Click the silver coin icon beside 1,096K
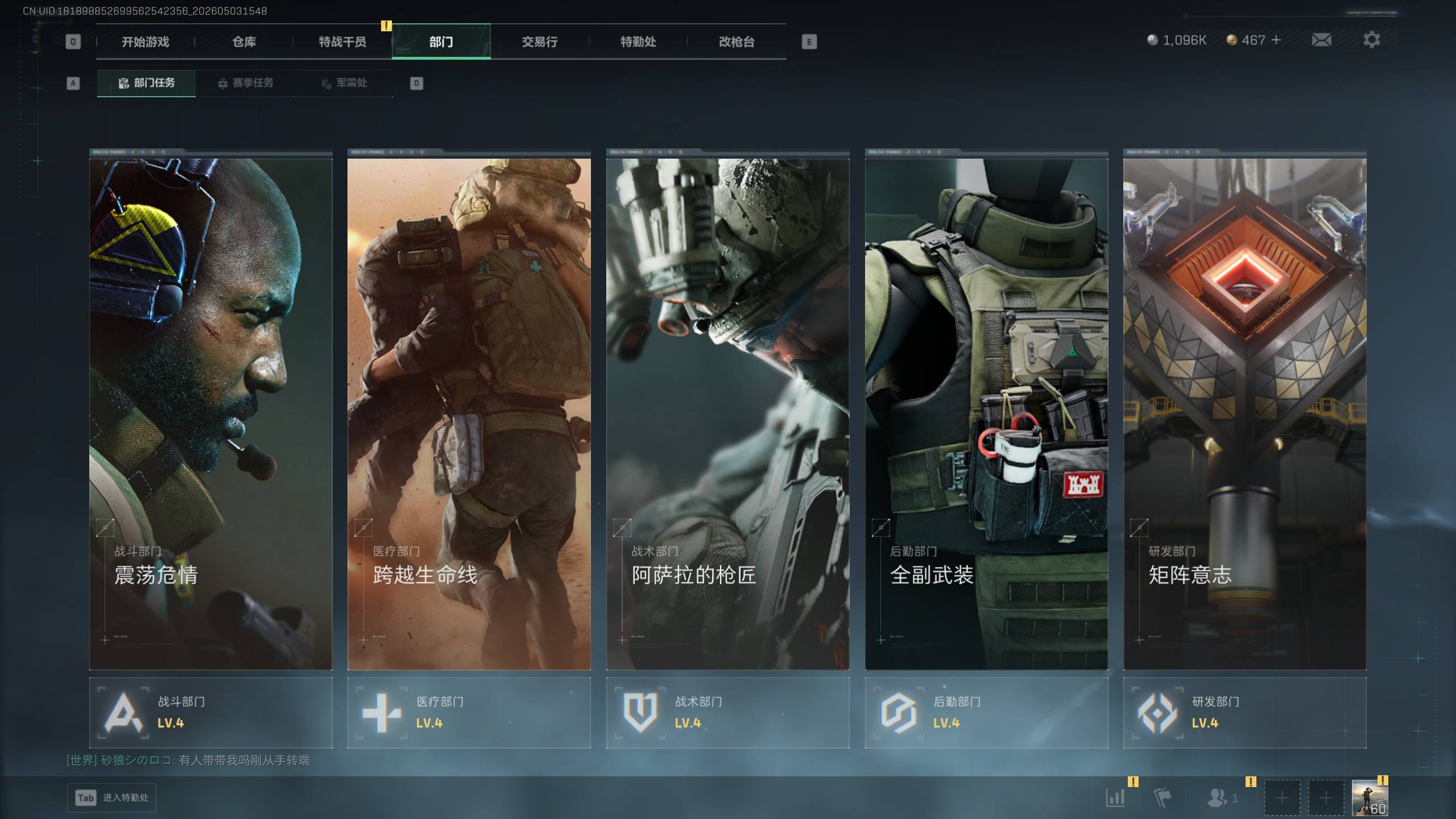 1152,40
